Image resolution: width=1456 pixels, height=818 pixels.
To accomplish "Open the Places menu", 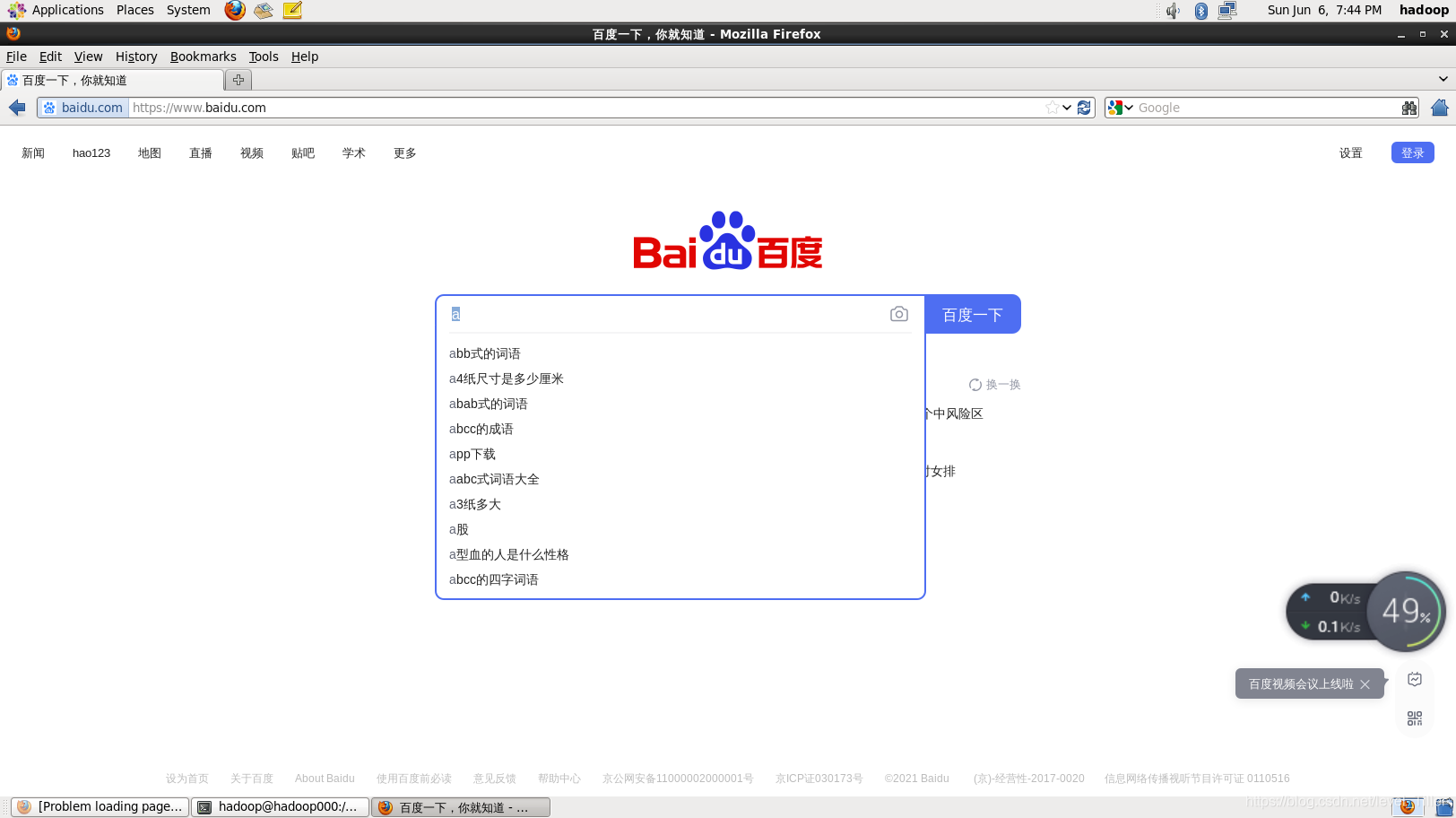I will (x=135, y=10).
